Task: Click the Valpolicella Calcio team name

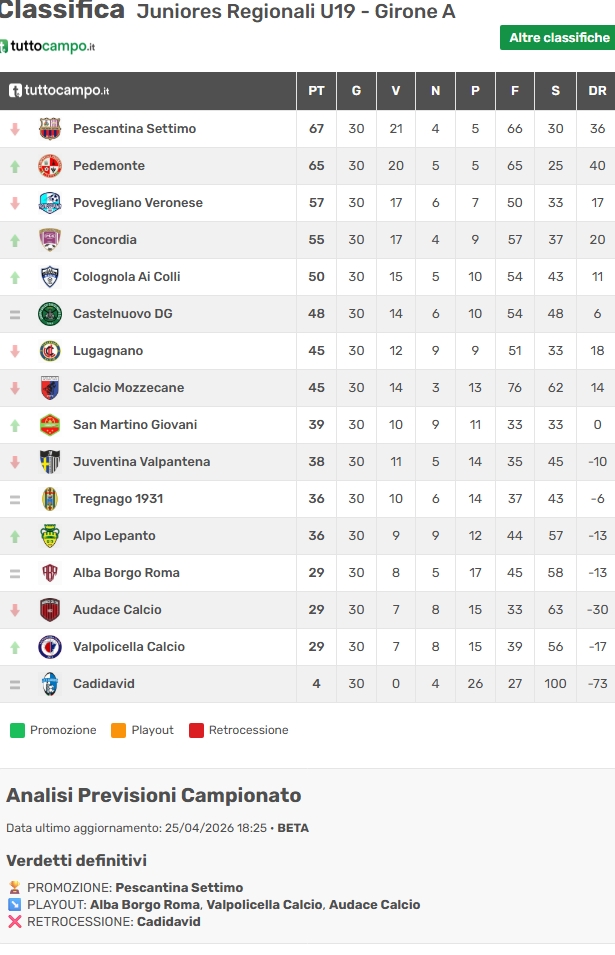Action: 129,647
